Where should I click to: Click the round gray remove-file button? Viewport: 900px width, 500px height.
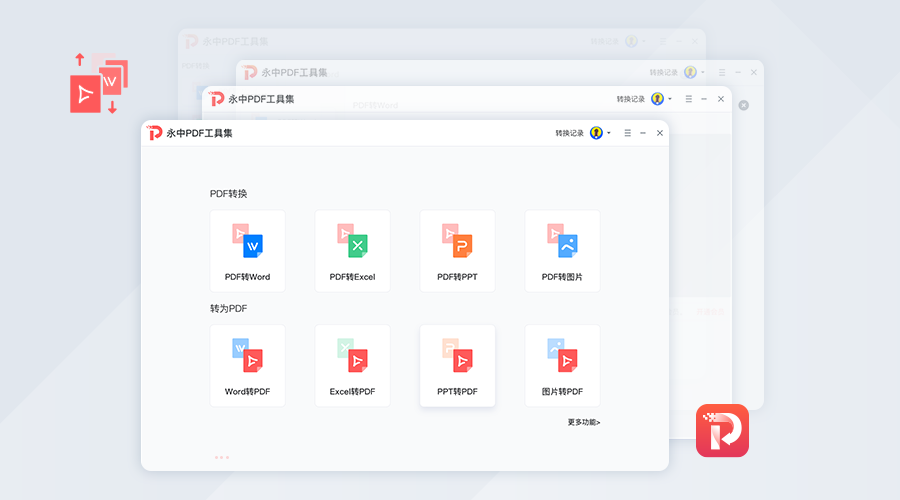click(743, 106)
